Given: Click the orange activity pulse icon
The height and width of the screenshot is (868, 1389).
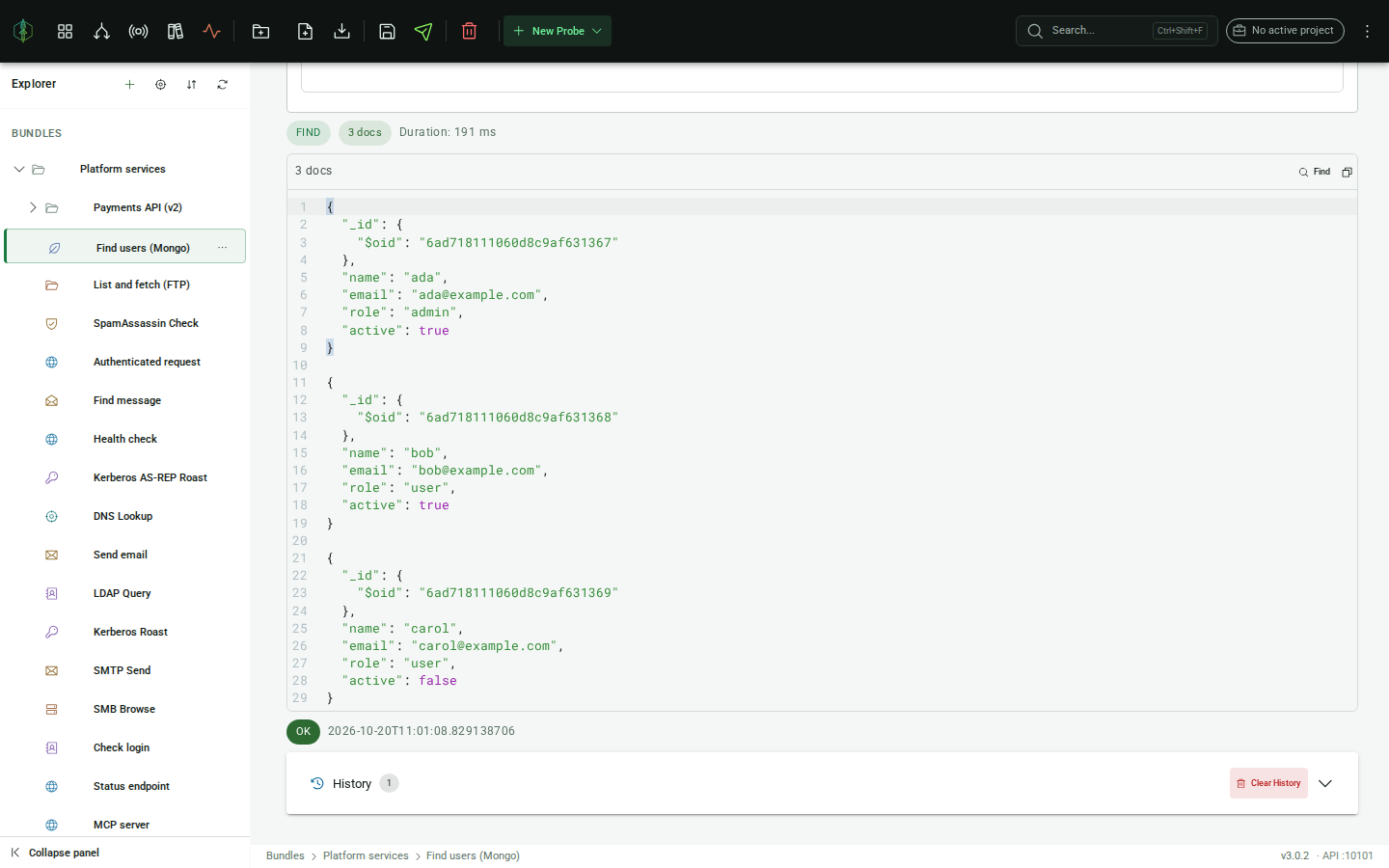Looking at the screenshot, I should point(212,31).
